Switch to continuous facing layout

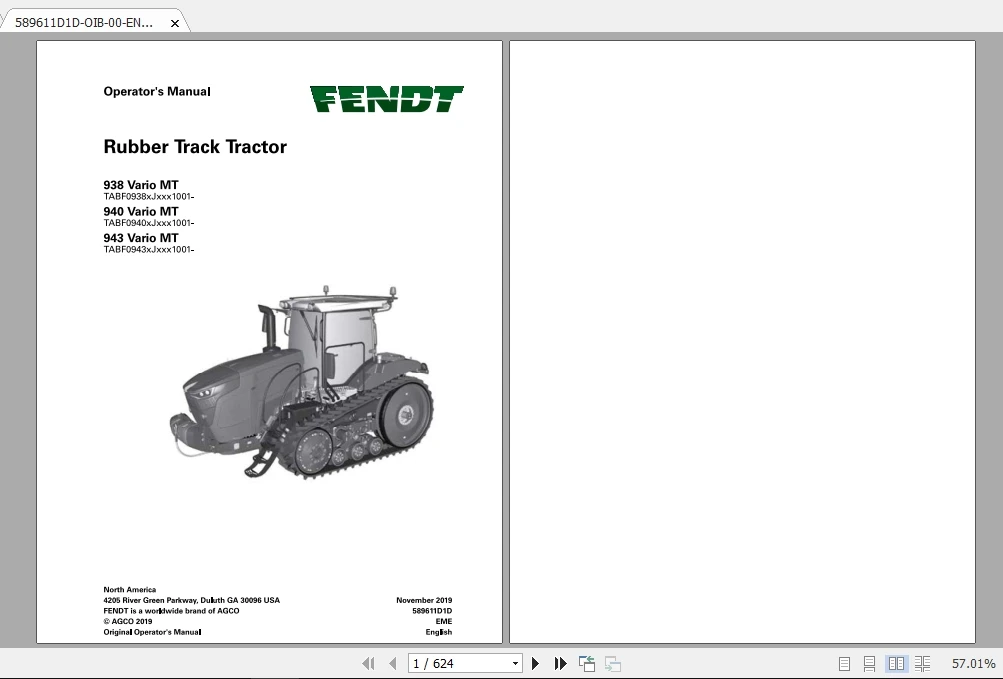pos(922,664)
